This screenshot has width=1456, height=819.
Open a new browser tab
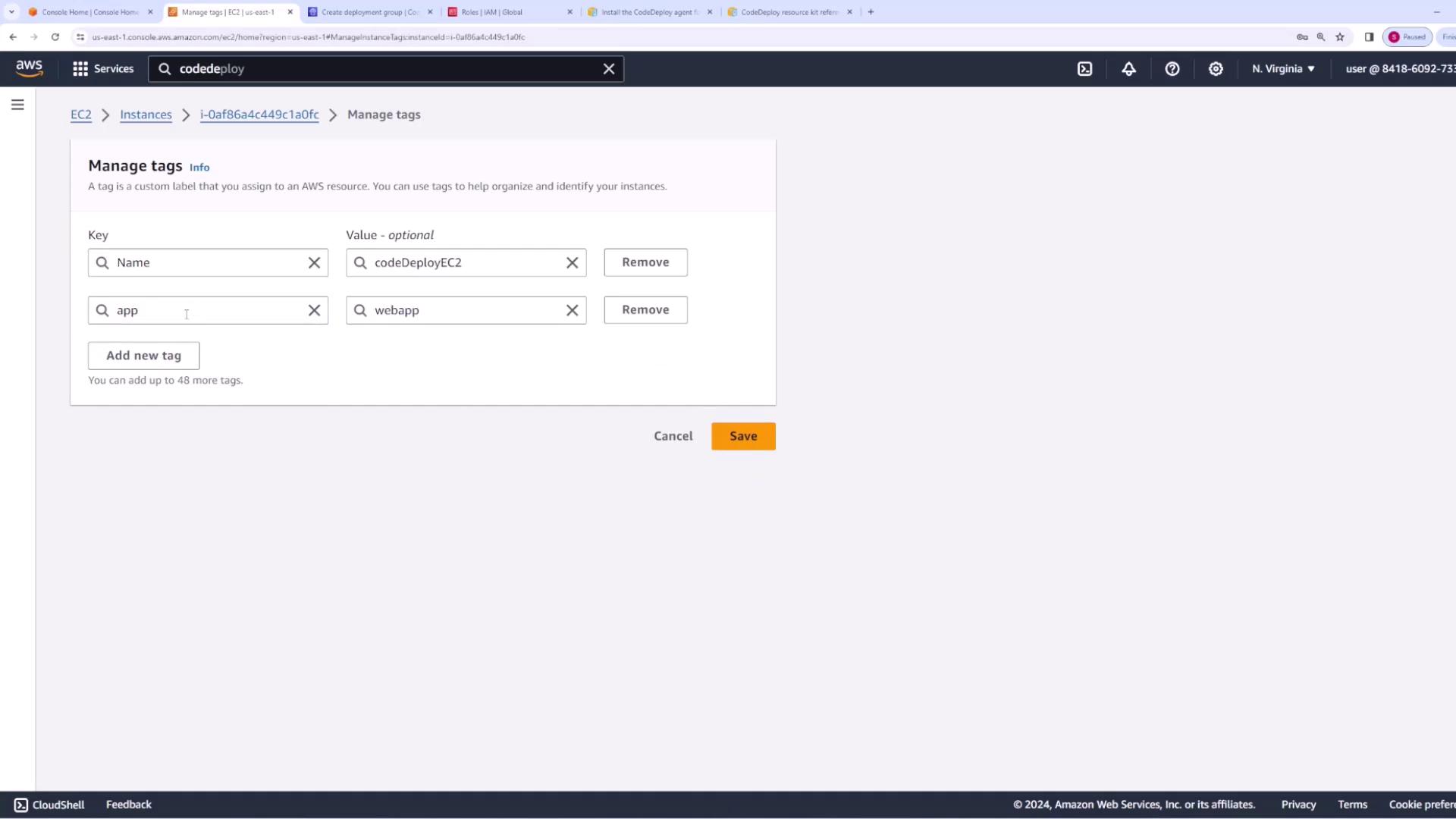pos(871,12)
